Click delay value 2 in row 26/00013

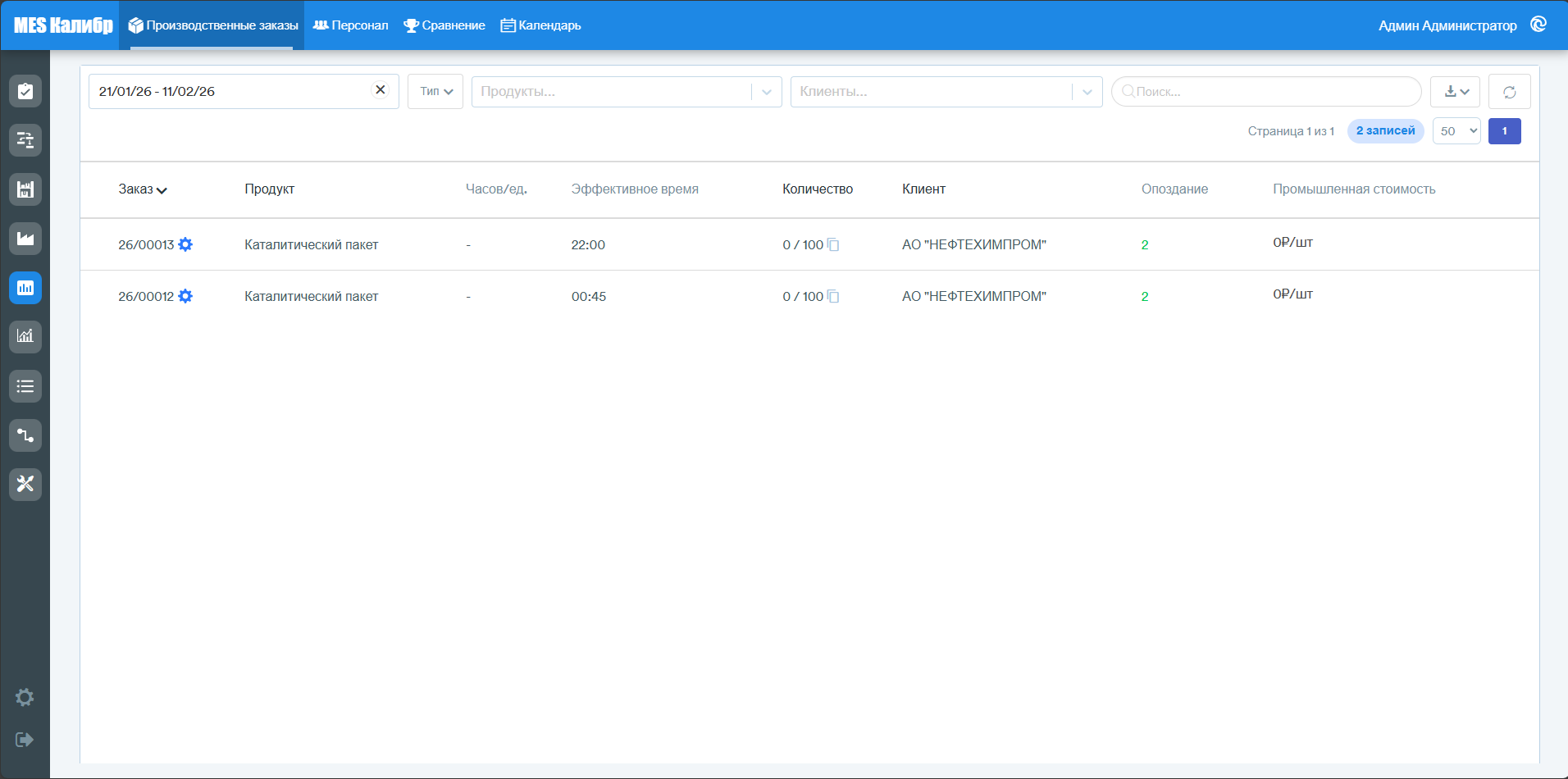tap(1145, 244)
